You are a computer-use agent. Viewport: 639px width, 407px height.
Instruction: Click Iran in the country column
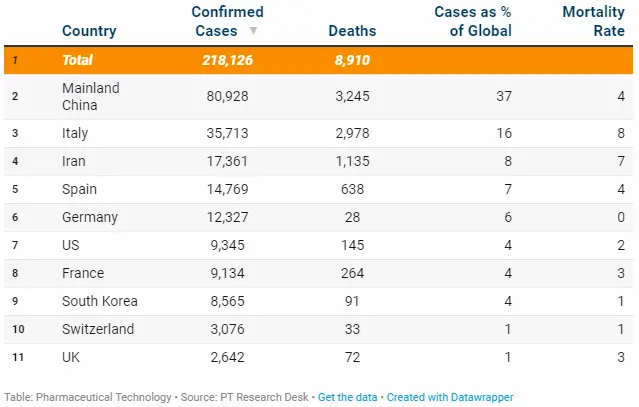pos(74,161)
